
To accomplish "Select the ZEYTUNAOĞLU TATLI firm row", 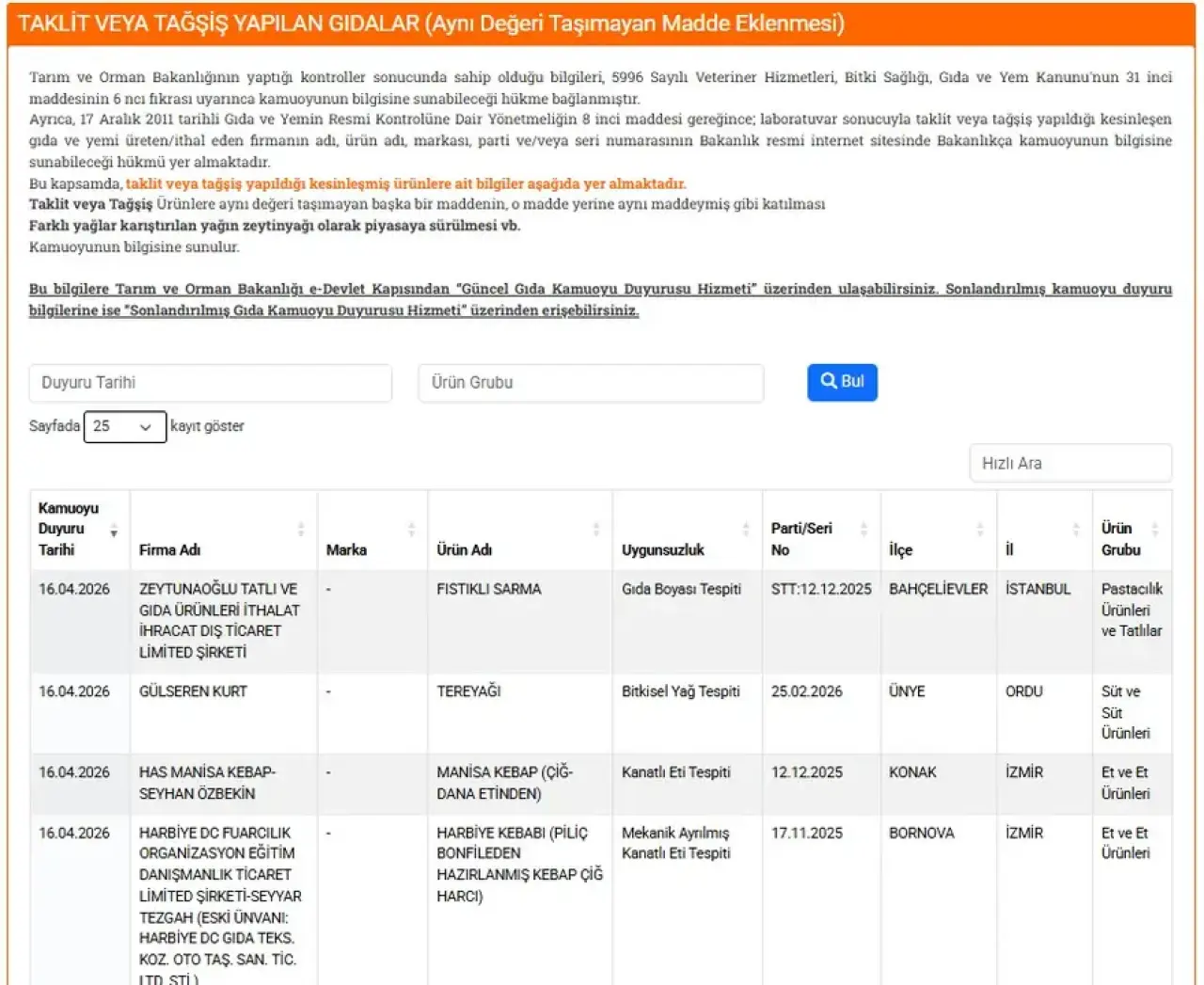I will click(x=219, y=620).
